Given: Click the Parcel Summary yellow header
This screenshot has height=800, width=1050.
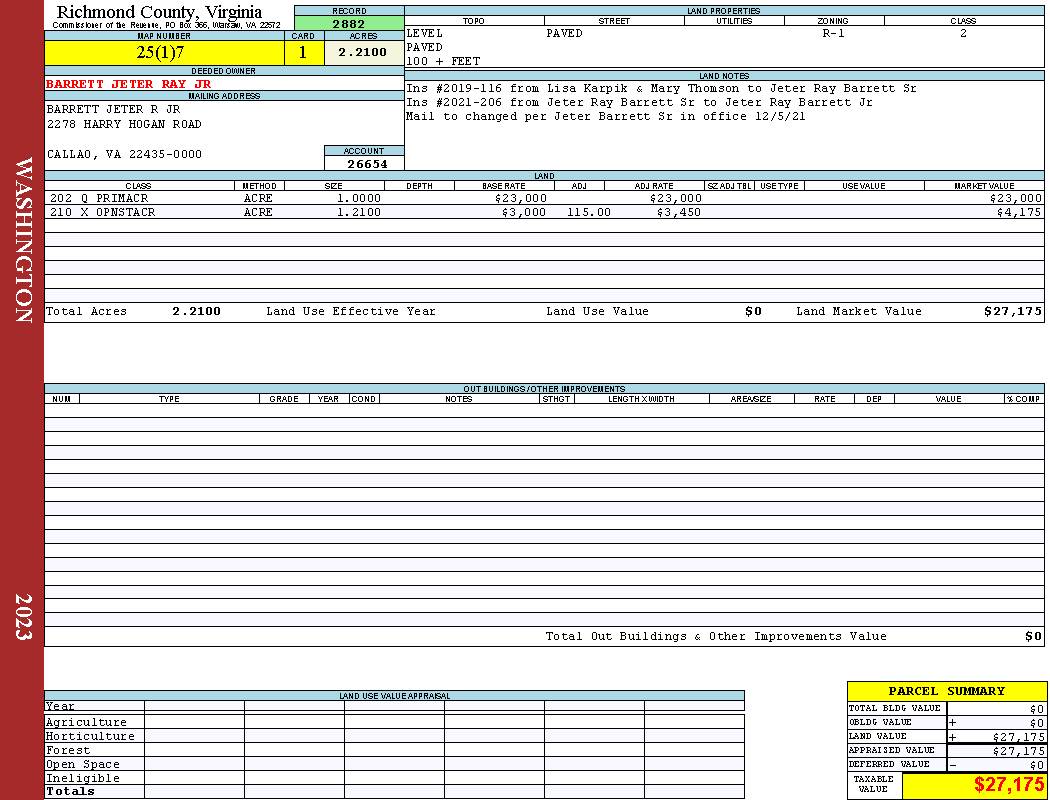Looking at the screenshot, I should click(x=947, y=691).
